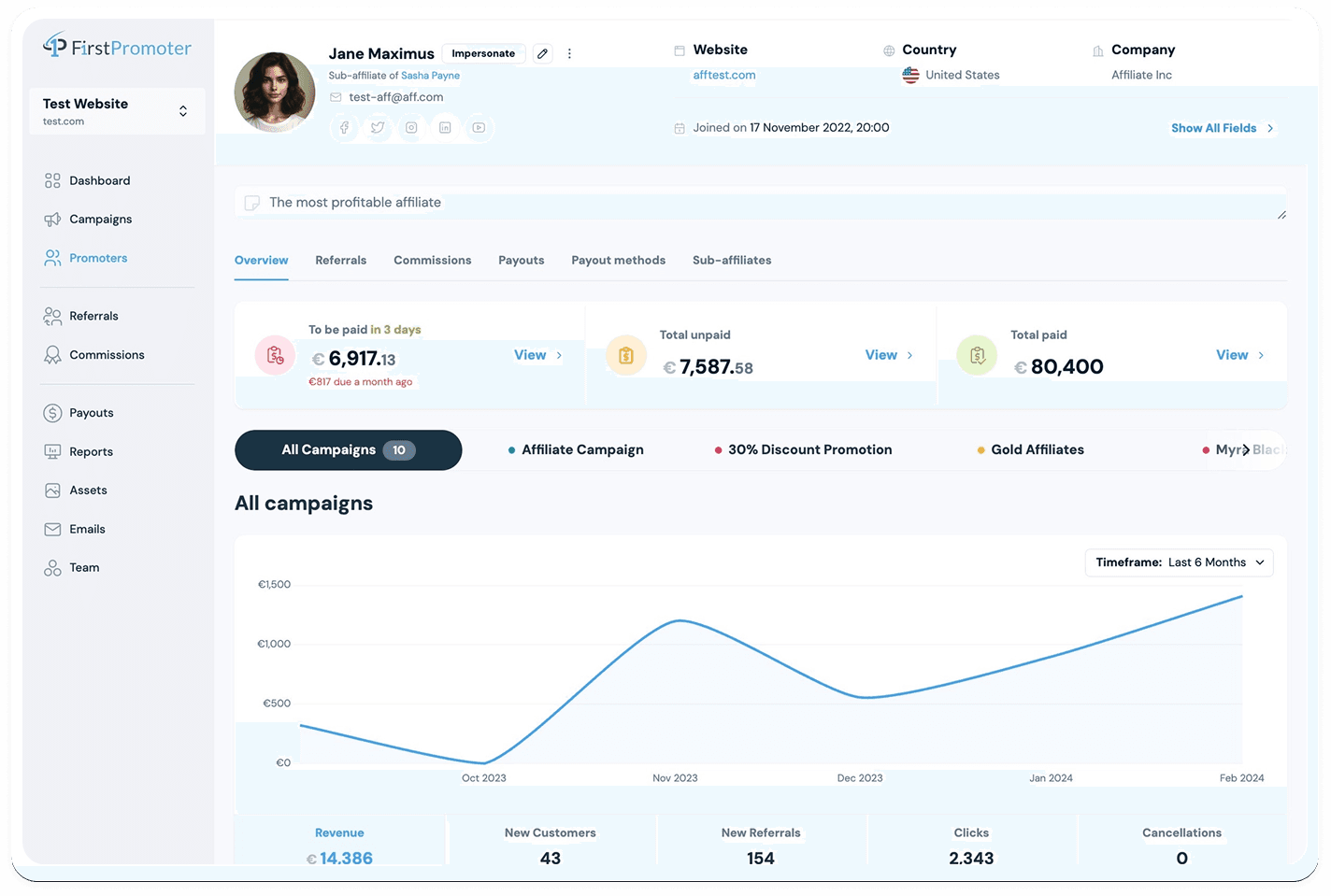Select the All Campaigns filter pill

pyautogui.click(x=348, y=450)
